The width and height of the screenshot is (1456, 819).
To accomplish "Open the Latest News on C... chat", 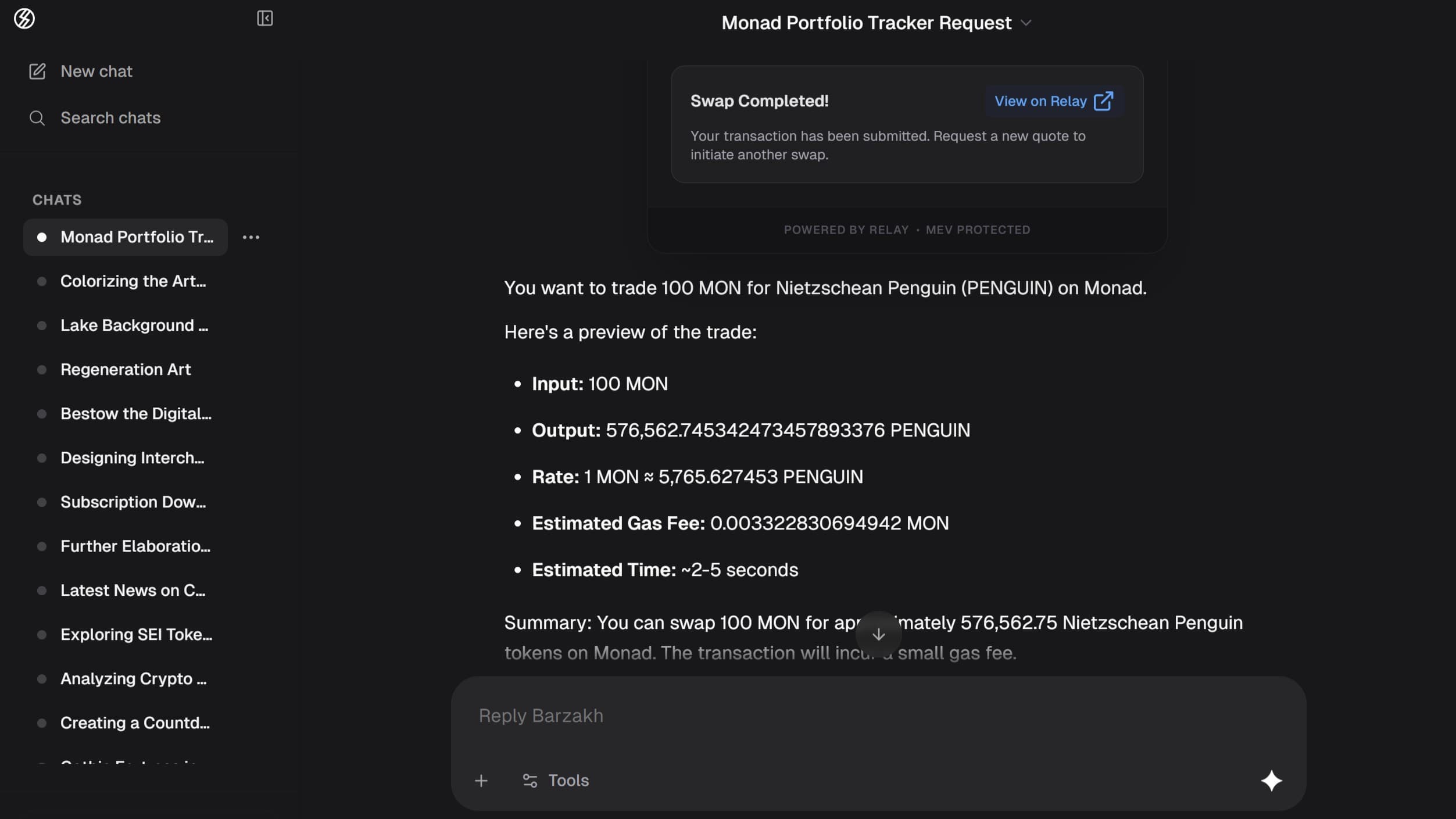I will coord(133,591).
